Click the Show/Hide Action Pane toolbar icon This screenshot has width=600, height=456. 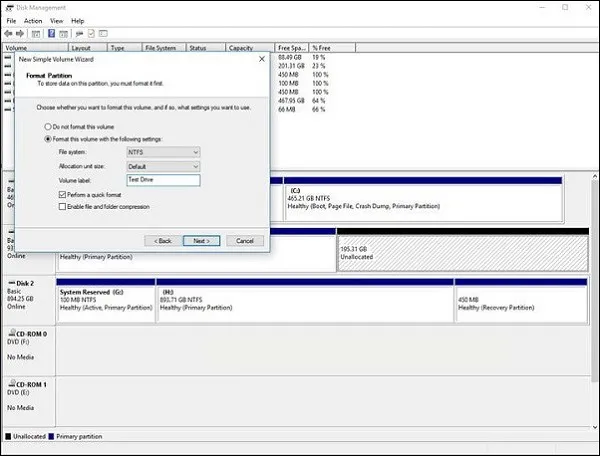64,34
